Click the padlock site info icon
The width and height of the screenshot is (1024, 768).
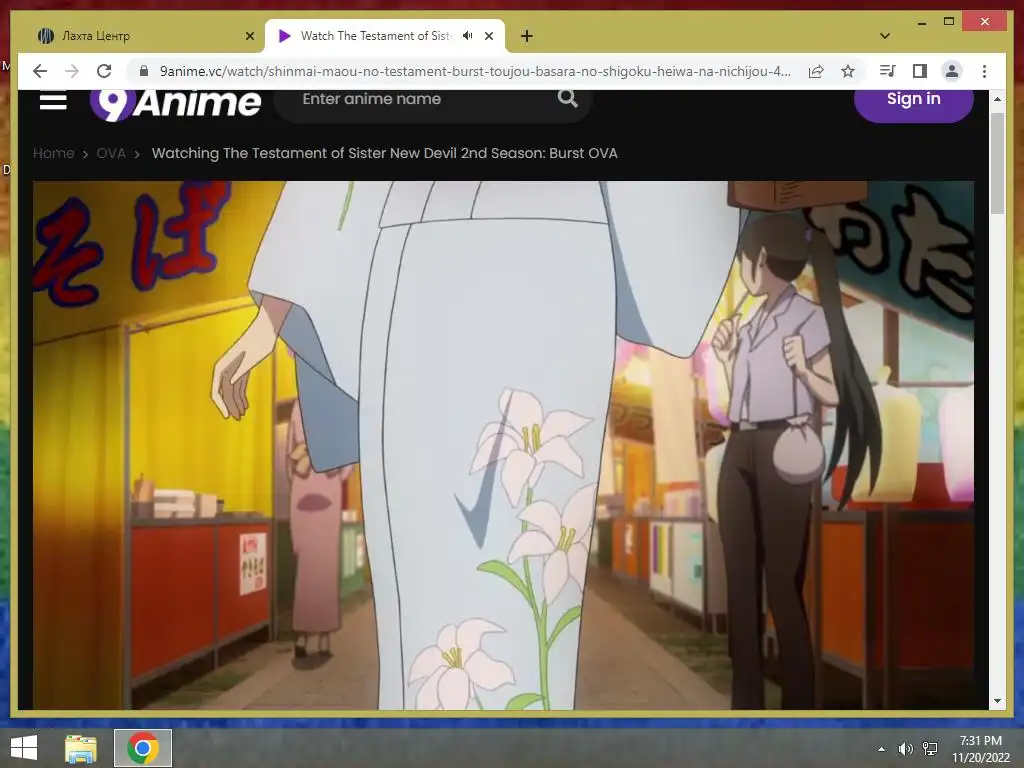point(144,71)
